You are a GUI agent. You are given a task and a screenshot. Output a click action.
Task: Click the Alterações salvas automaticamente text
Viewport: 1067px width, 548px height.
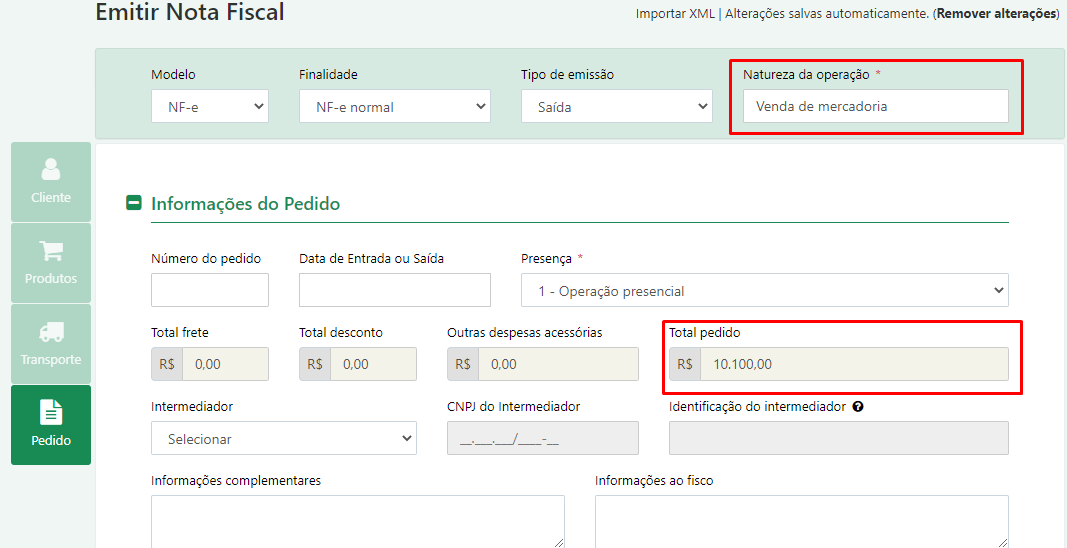pos(827,14)
